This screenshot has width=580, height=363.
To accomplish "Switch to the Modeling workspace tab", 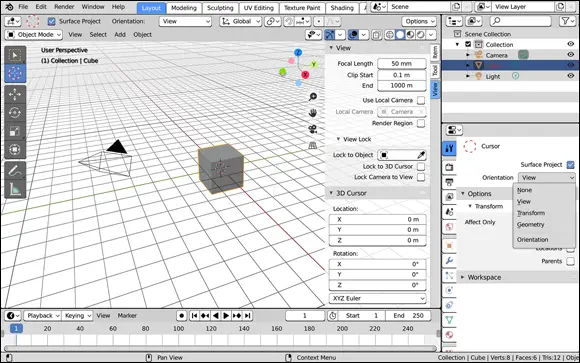I will click(x=184, y=8).
